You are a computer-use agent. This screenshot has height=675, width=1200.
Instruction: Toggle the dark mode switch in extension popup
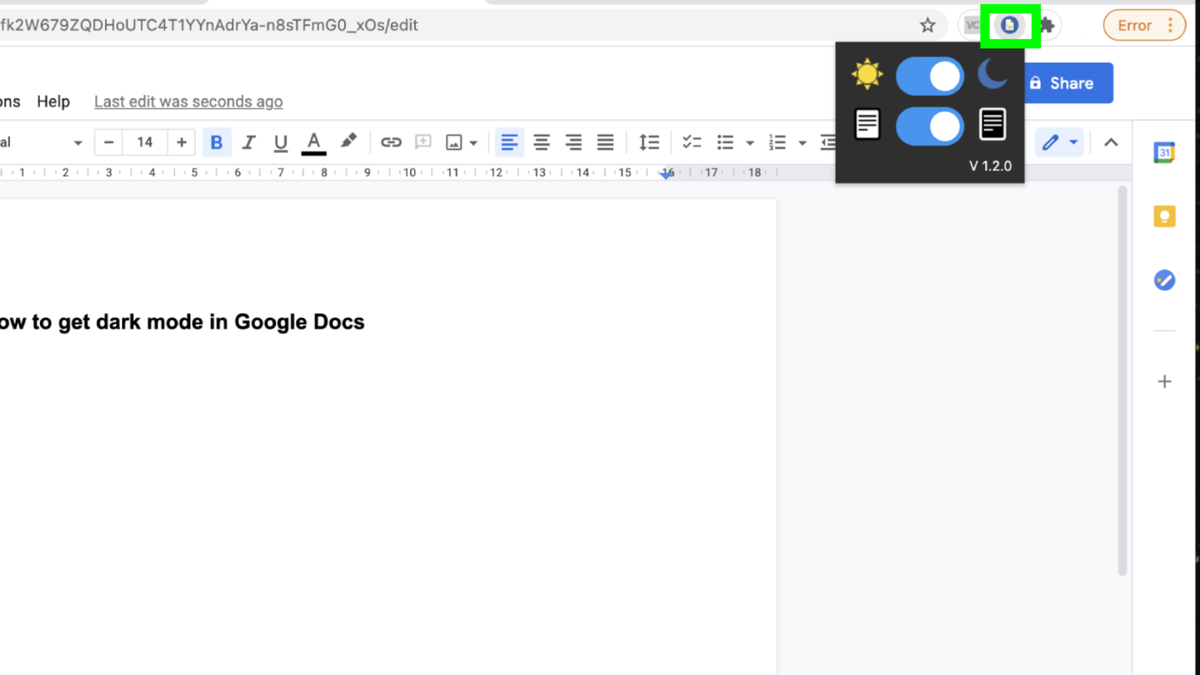click(x=930, y=75)
